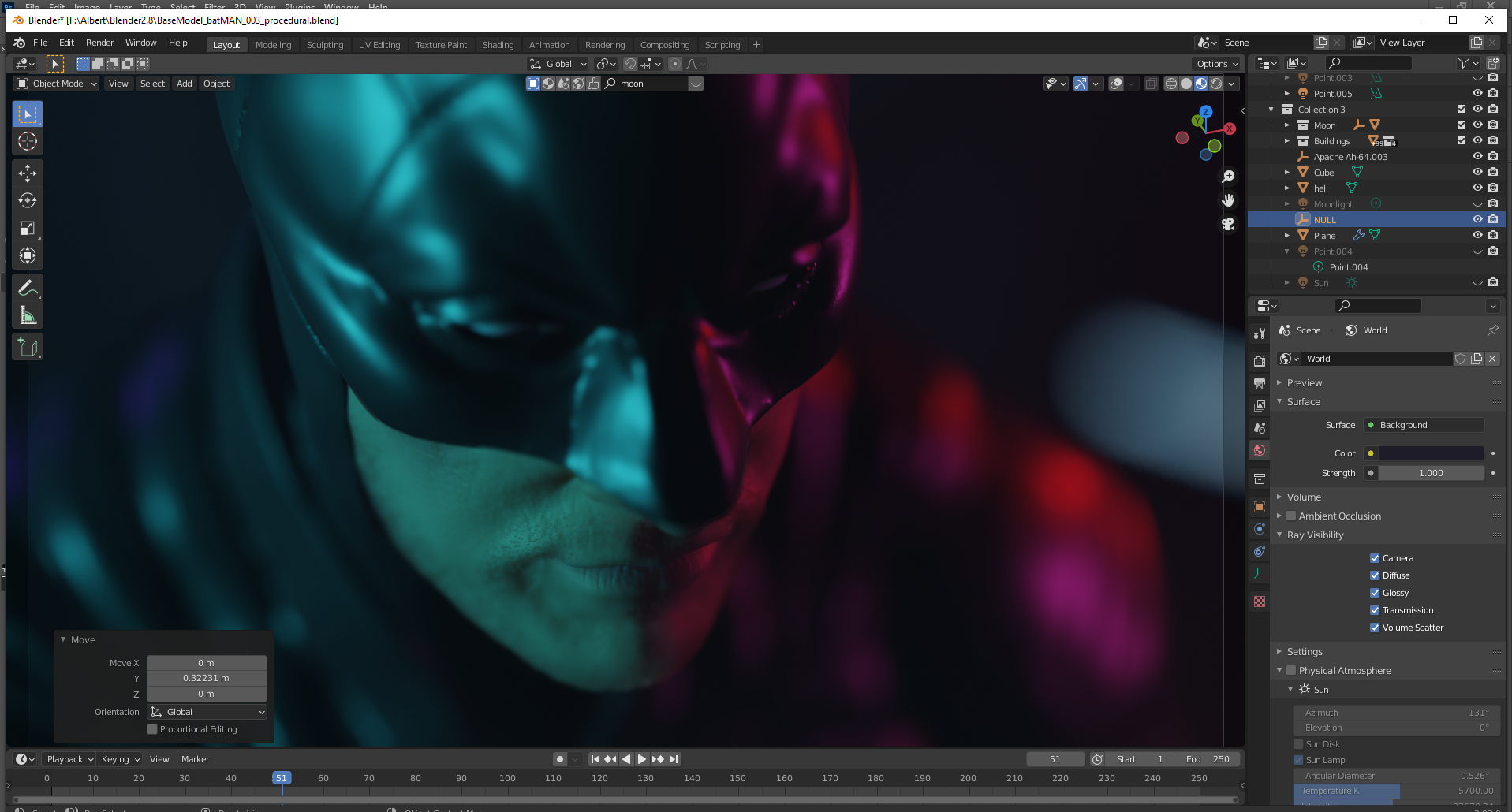Image resolution: width=1512 pixels, height=812 pixels.
Task: Open the Object properties tab
Action: (1260, 507)
